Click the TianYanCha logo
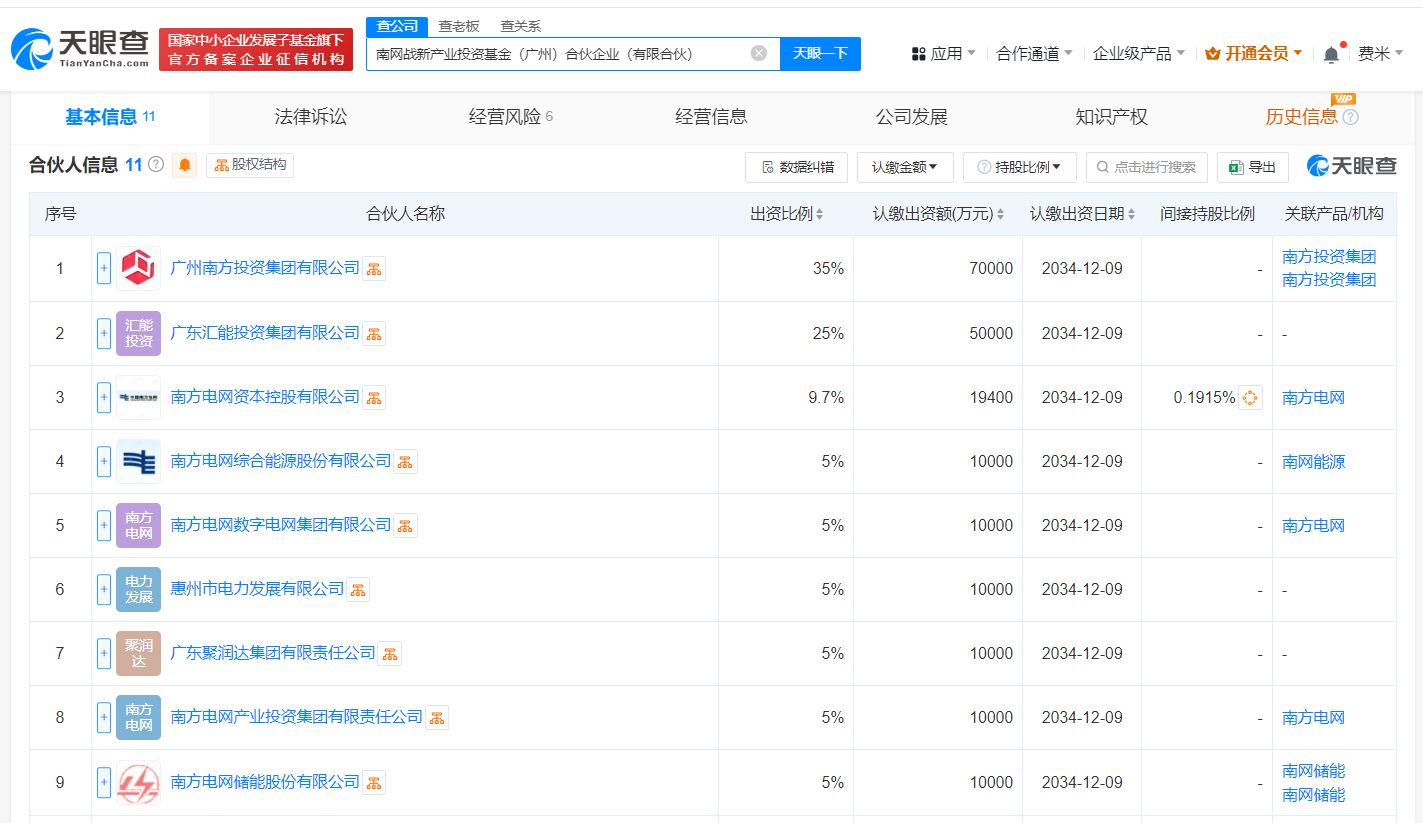The width and height of the screenshot is (1423, 823). (x=80, y=48)
